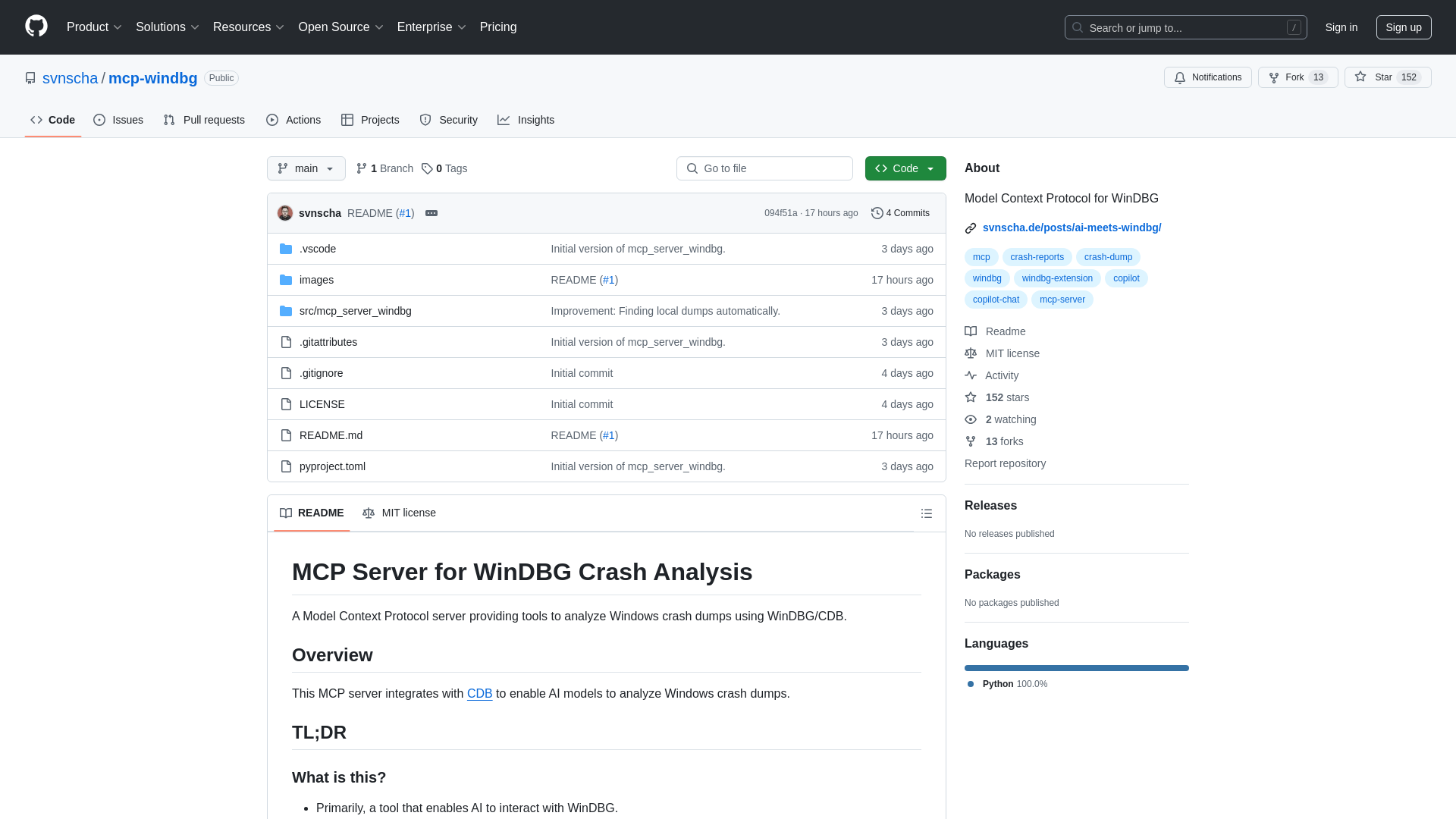Click the Star icon
The height and width of the screenshot is (819, 1456).
click(x=1360, y=77)
